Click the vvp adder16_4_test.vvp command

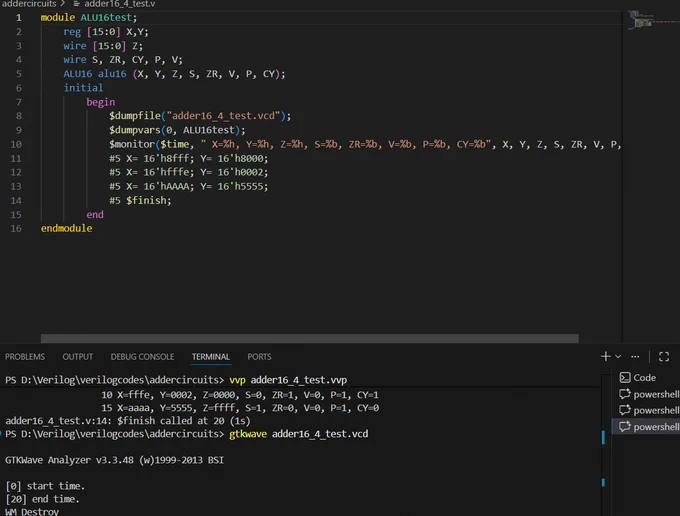coord(288,380)
